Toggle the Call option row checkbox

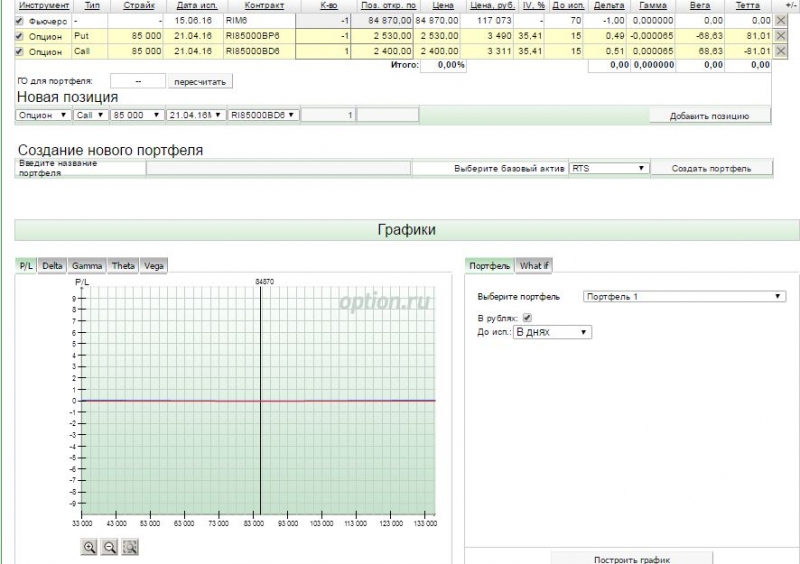click(x=19, y=52)
